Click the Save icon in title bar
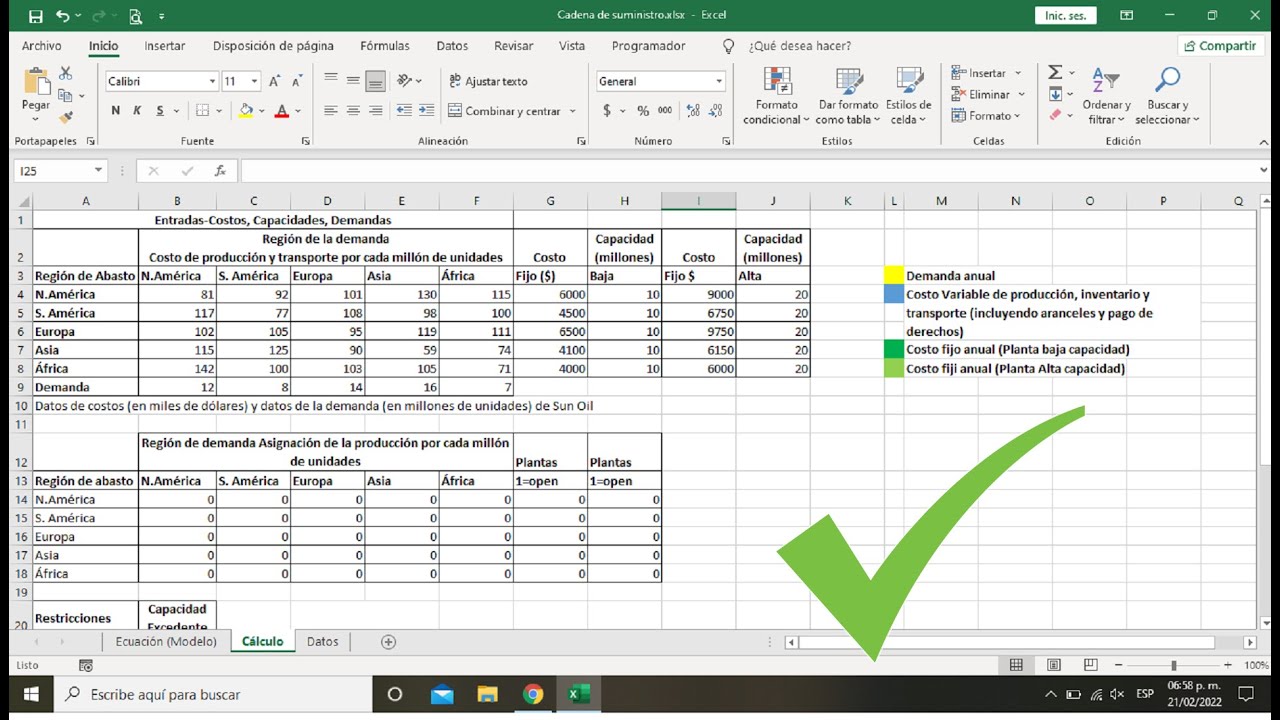This screenshot has width=1280, height=720. click(x=36, y=16)
